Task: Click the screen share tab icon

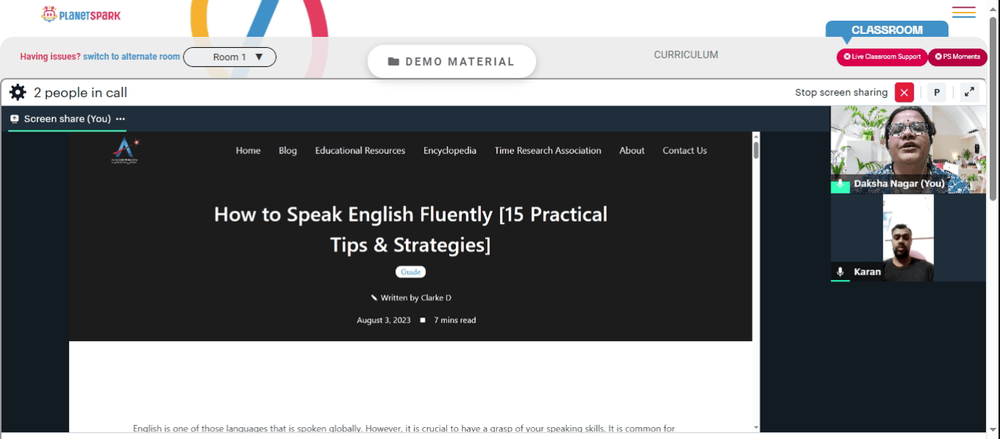Action: pyautogui.click(x=15, y=119)
